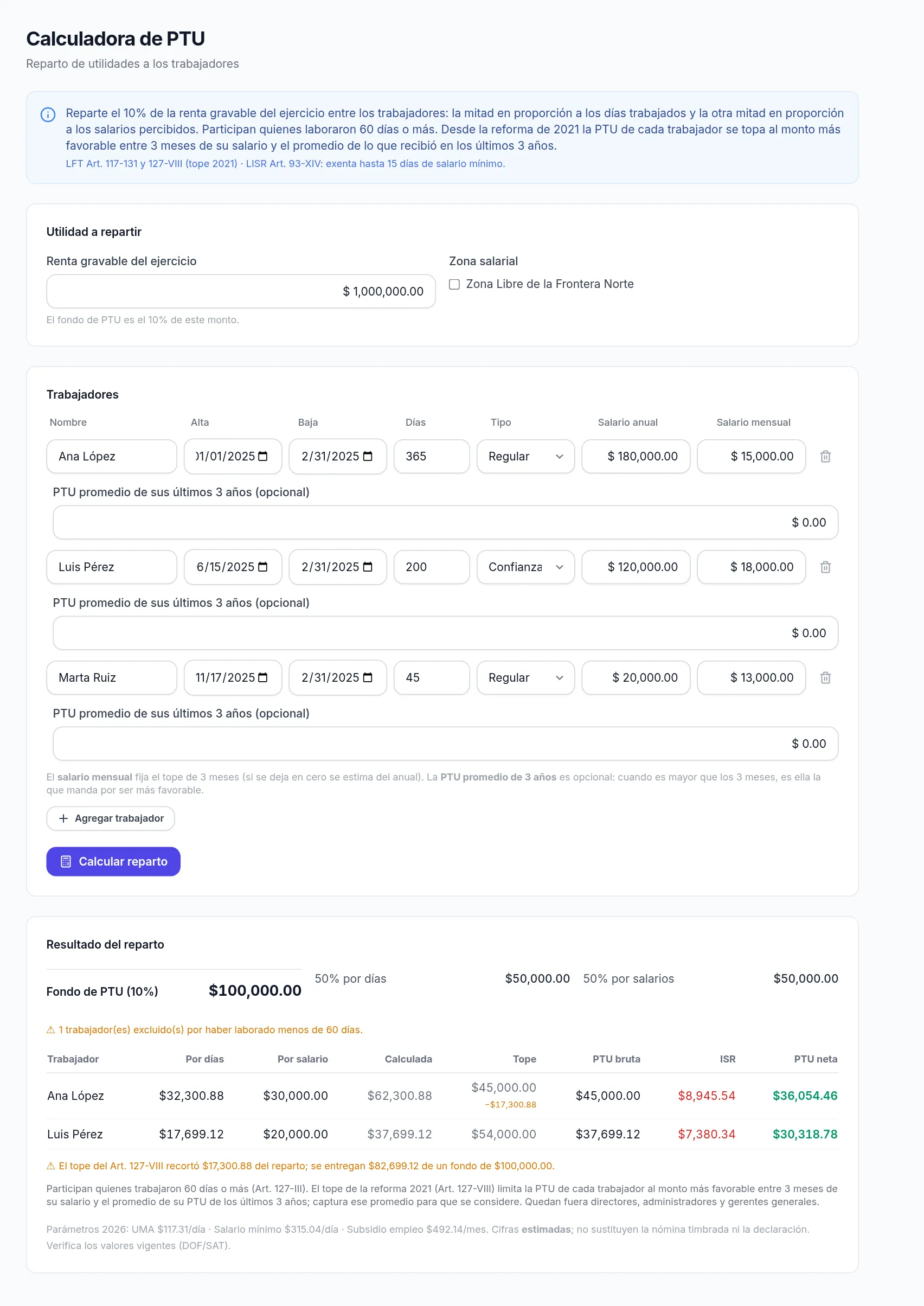The height and width of the screenshot is (1306, 924).
Task: Edit the Marta Ruiz name field
Action: [x=112, y=677]
